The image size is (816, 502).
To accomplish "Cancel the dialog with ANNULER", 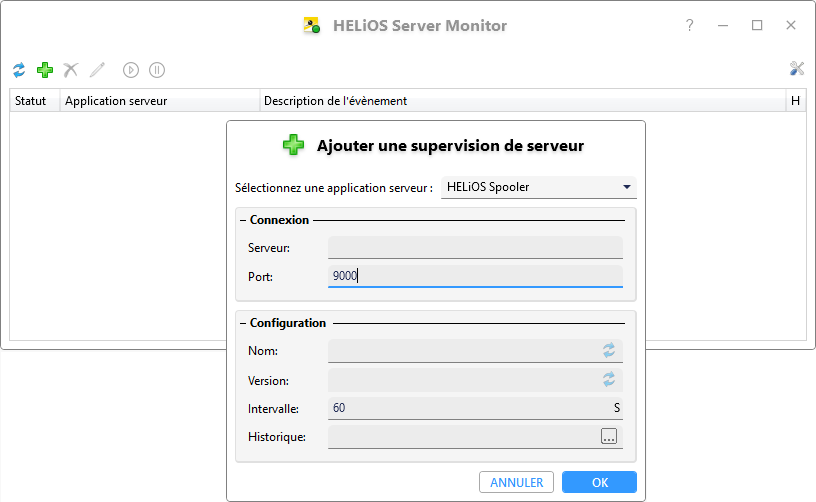I will [516, 482].
